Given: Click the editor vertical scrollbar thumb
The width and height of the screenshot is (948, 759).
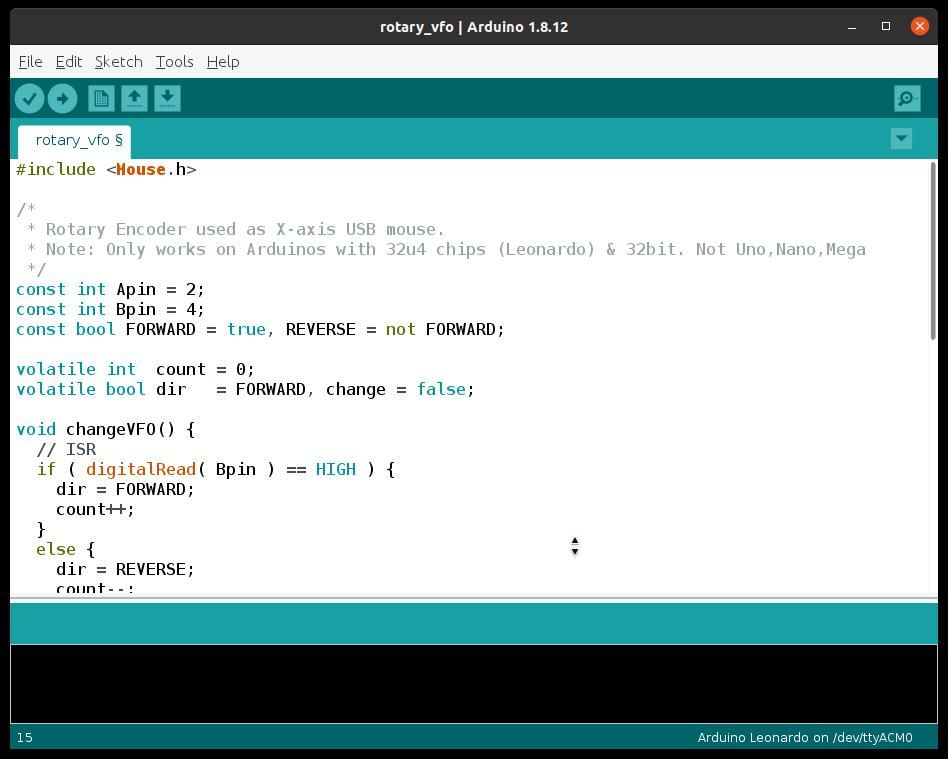Looking at the screenshot, I should tap(933, 250).
